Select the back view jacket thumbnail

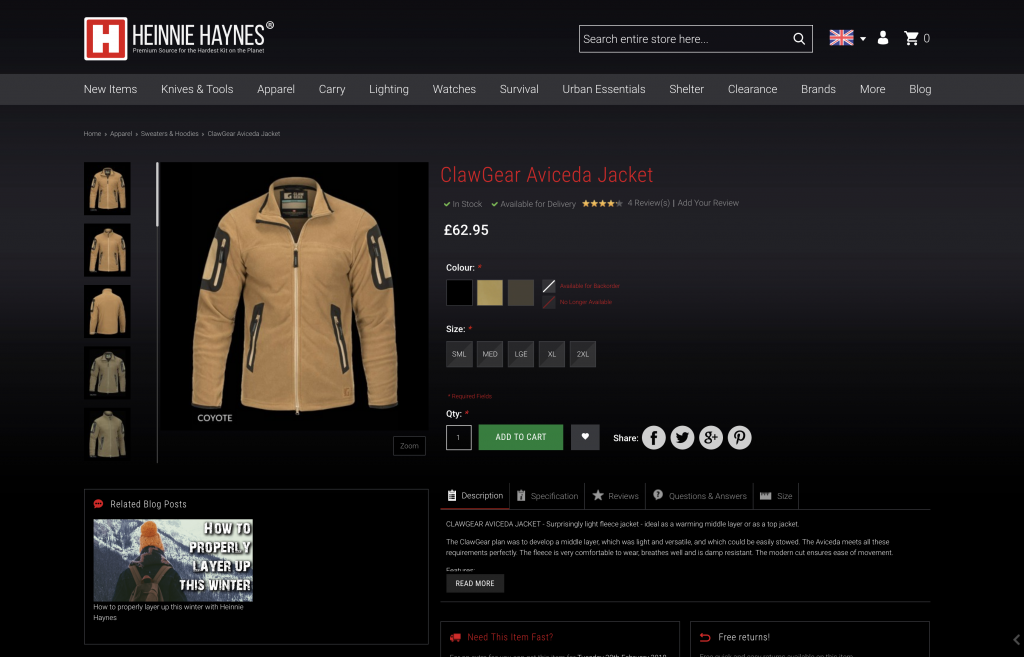[107, 312]
